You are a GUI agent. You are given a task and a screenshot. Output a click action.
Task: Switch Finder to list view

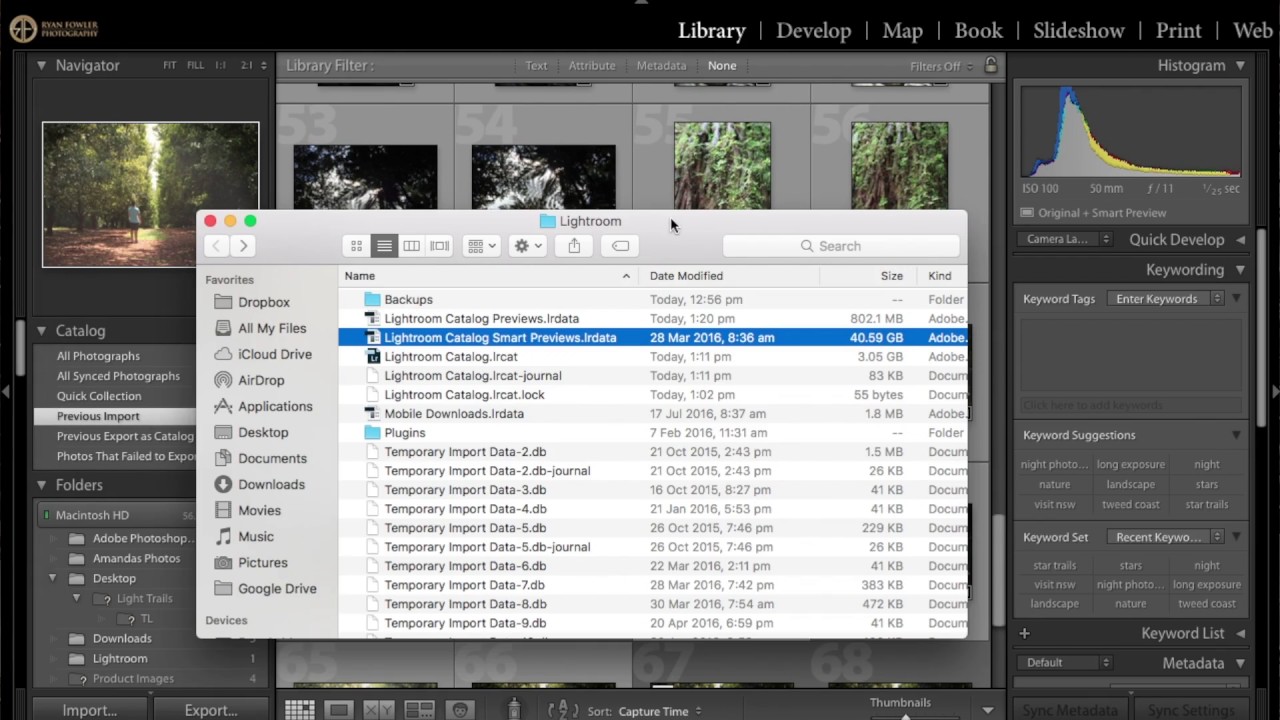[384, 246]
